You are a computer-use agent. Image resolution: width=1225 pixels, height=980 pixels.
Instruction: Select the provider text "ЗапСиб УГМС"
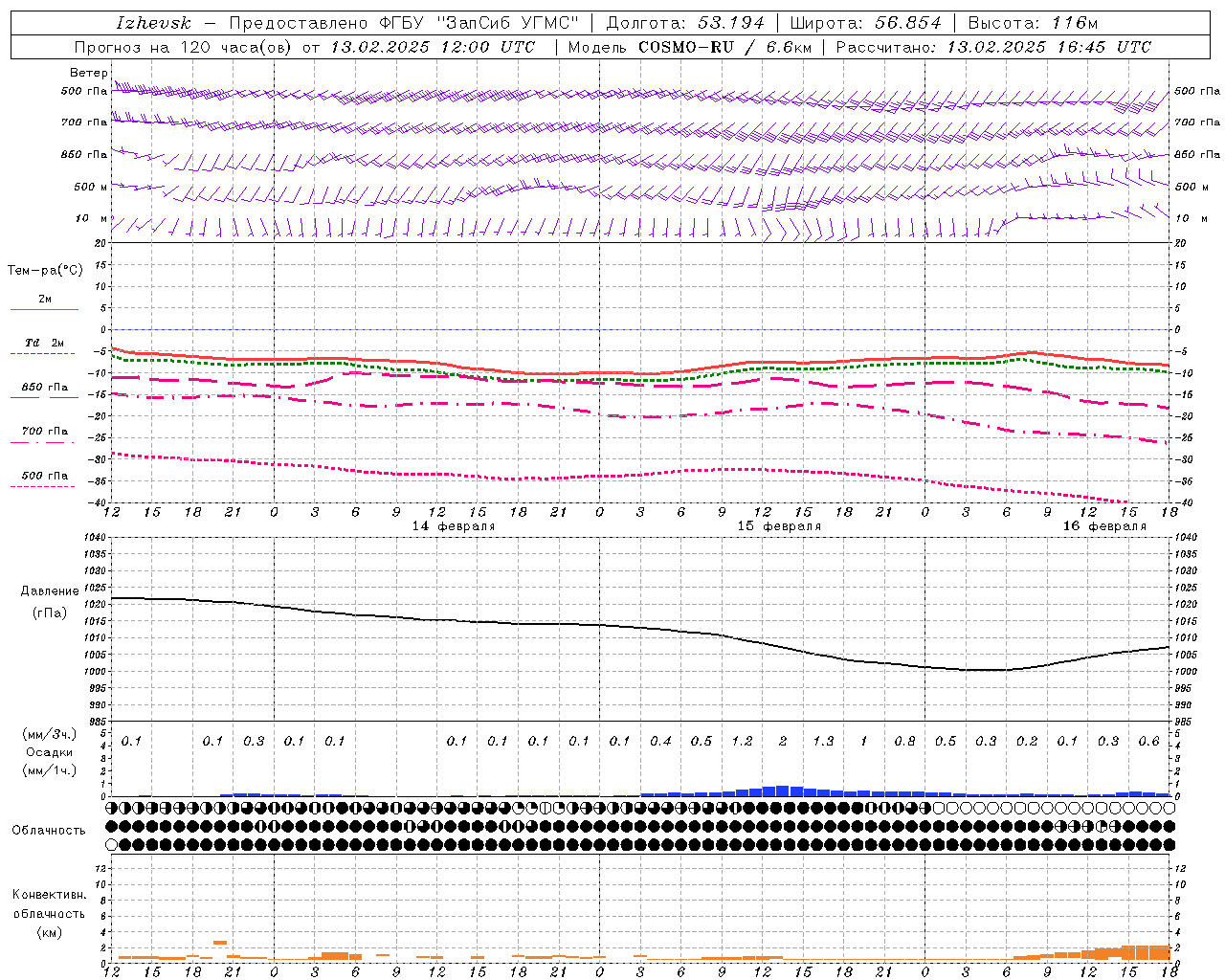tap(508, 23)
